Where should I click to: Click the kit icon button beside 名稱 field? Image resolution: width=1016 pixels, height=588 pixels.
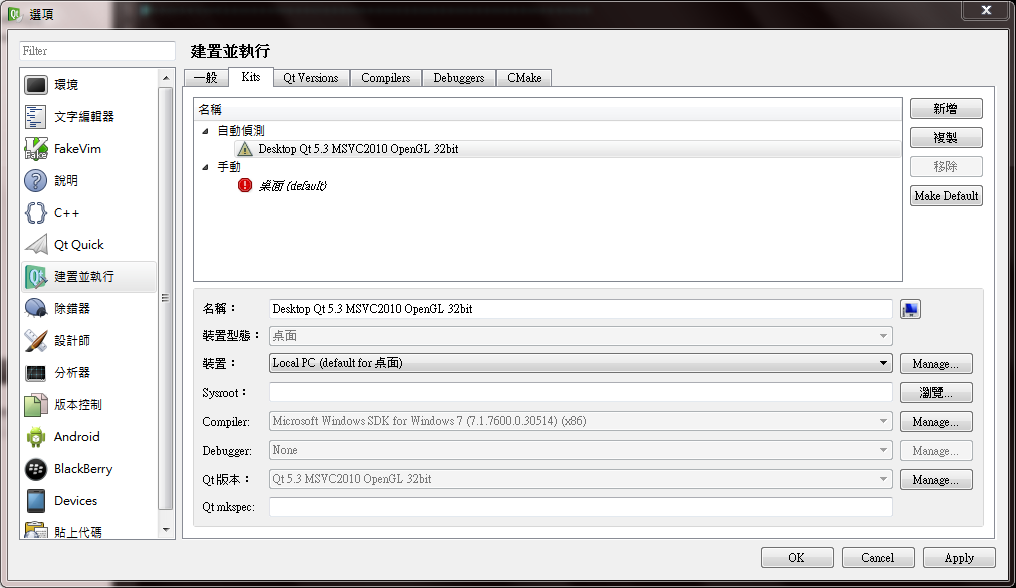(910, 309)
